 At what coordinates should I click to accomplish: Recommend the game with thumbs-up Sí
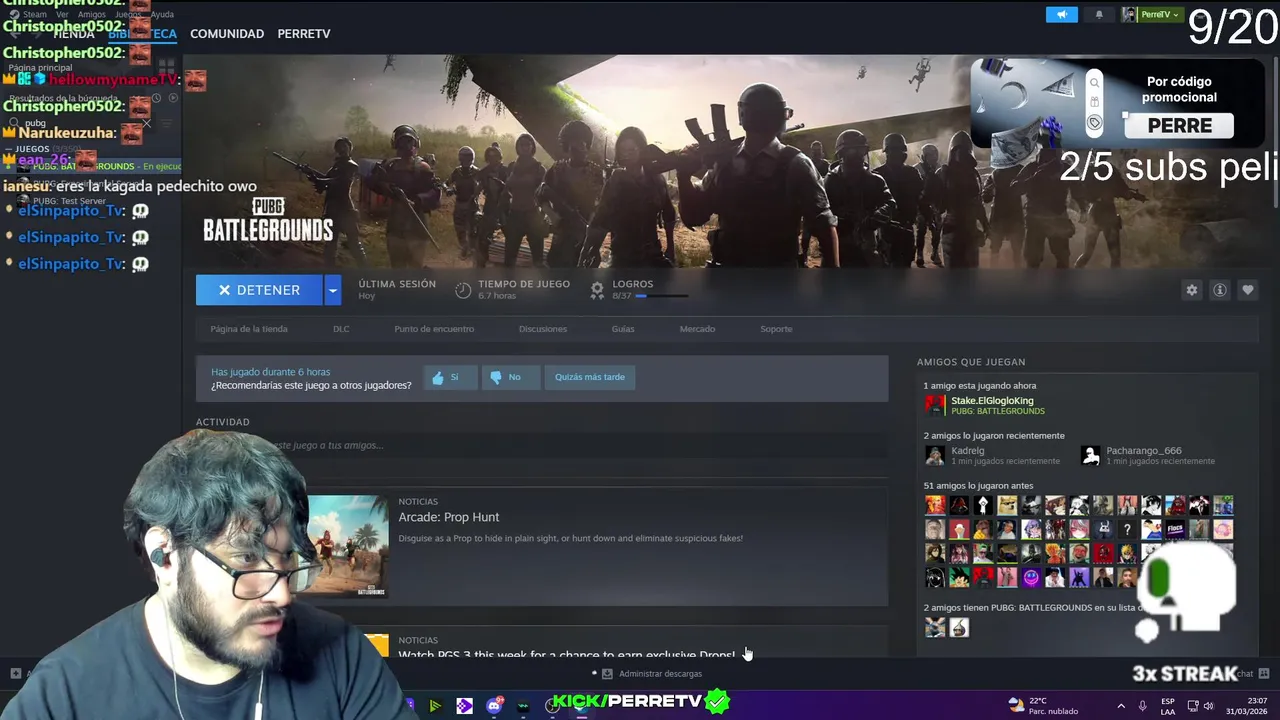(450, 377)
